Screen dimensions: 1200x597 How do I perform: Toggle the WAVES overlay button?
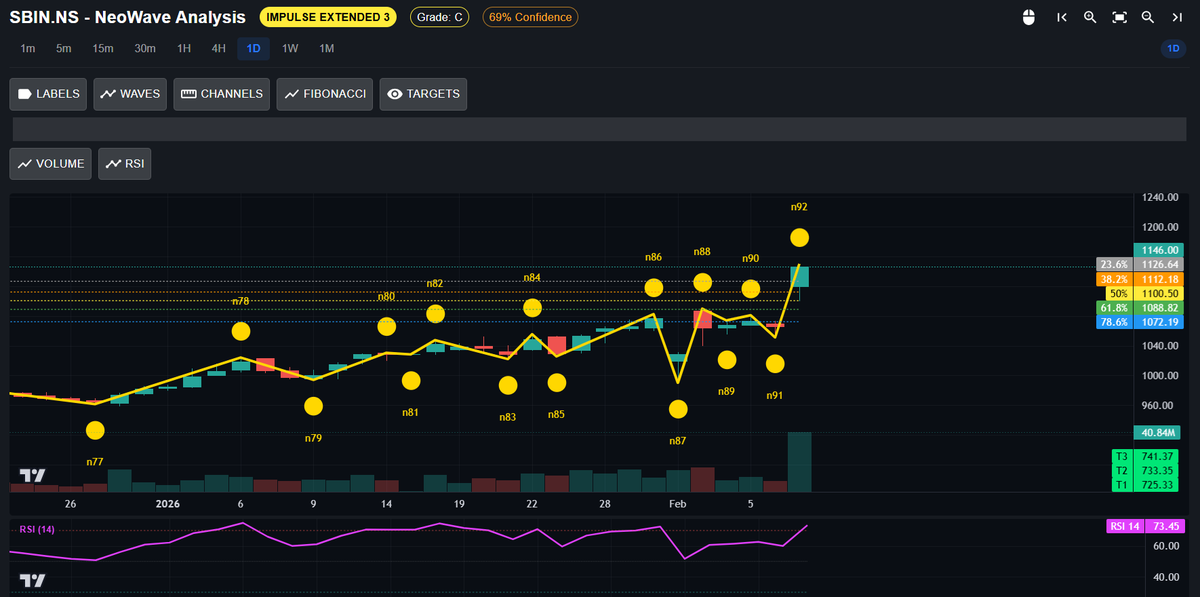pyautogui.click(x=131, y=94)
